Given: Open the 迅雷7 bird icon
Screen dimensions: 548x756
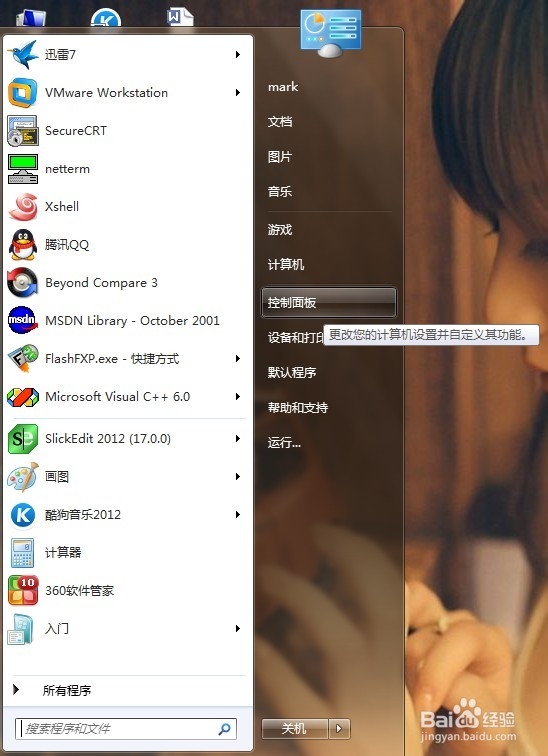Looking at the screenshot, I should click(x=23, y=54).
